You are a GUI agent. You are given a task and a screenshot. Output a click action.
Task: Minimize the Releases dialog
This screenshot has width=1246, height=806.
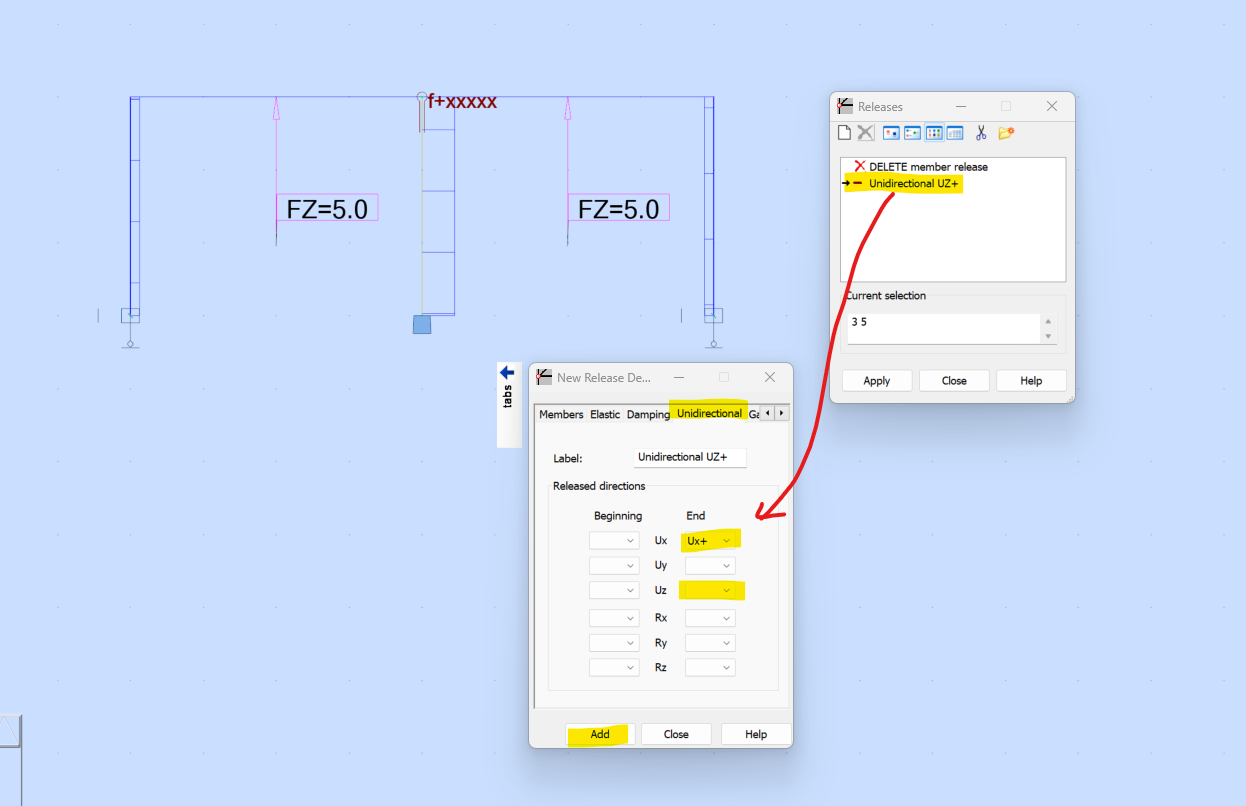pyautogui.click(x=960, y=106)
